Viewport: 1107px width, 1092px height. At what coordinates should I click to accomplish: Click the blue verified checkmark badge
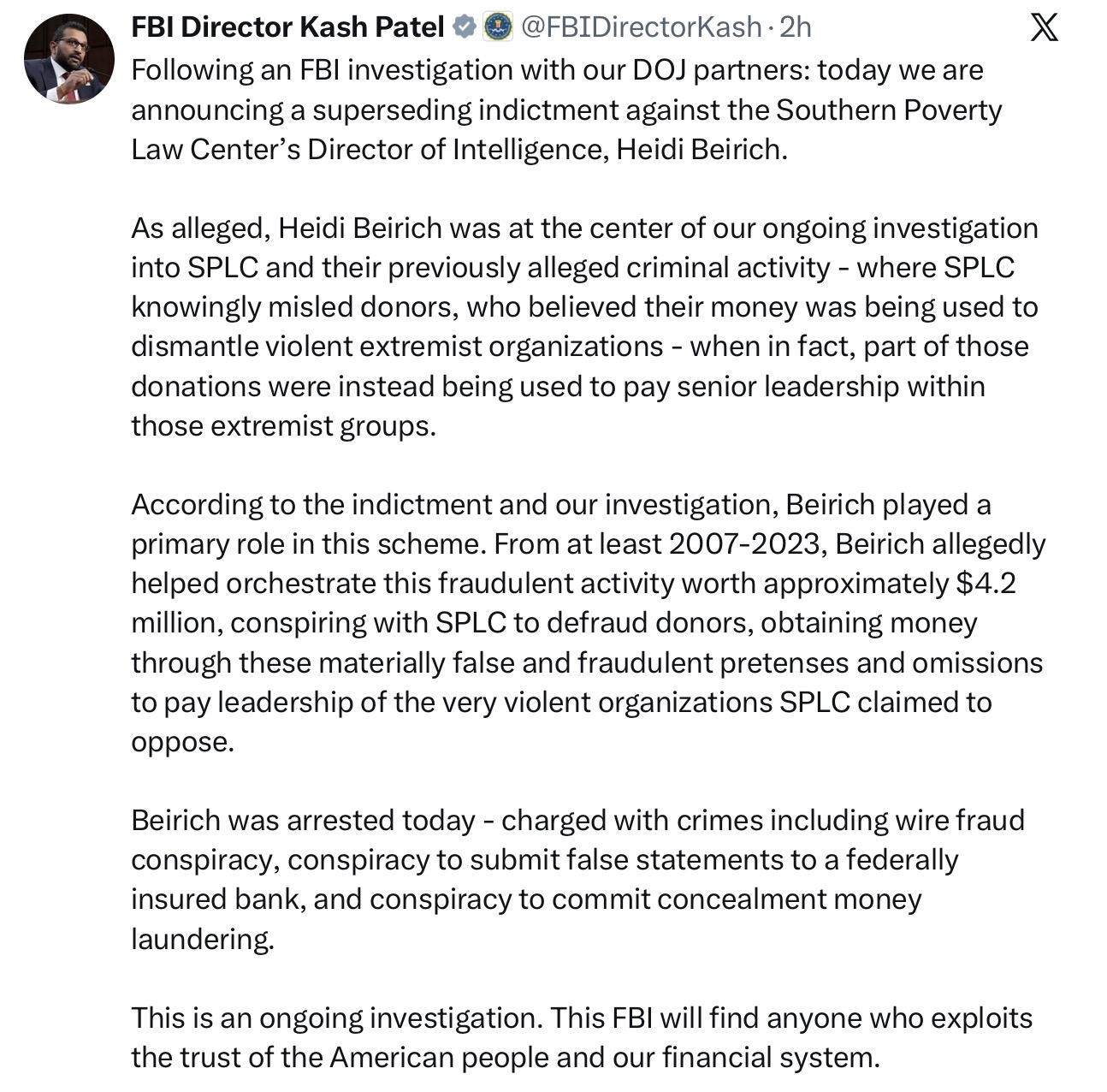(x=464, y=27)
